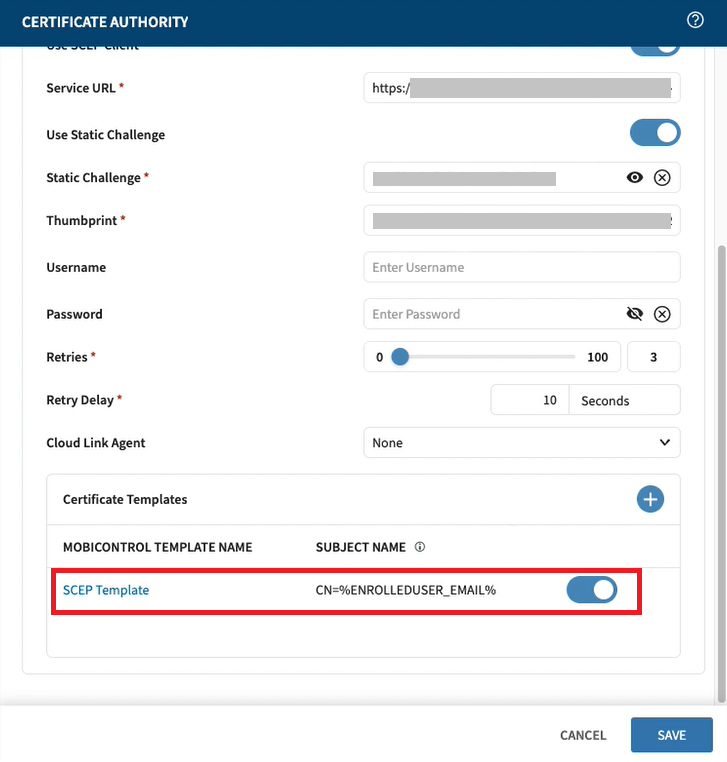Open the SCEP Template link
Screen dimensions: 727x762
[x=106, y=590]
